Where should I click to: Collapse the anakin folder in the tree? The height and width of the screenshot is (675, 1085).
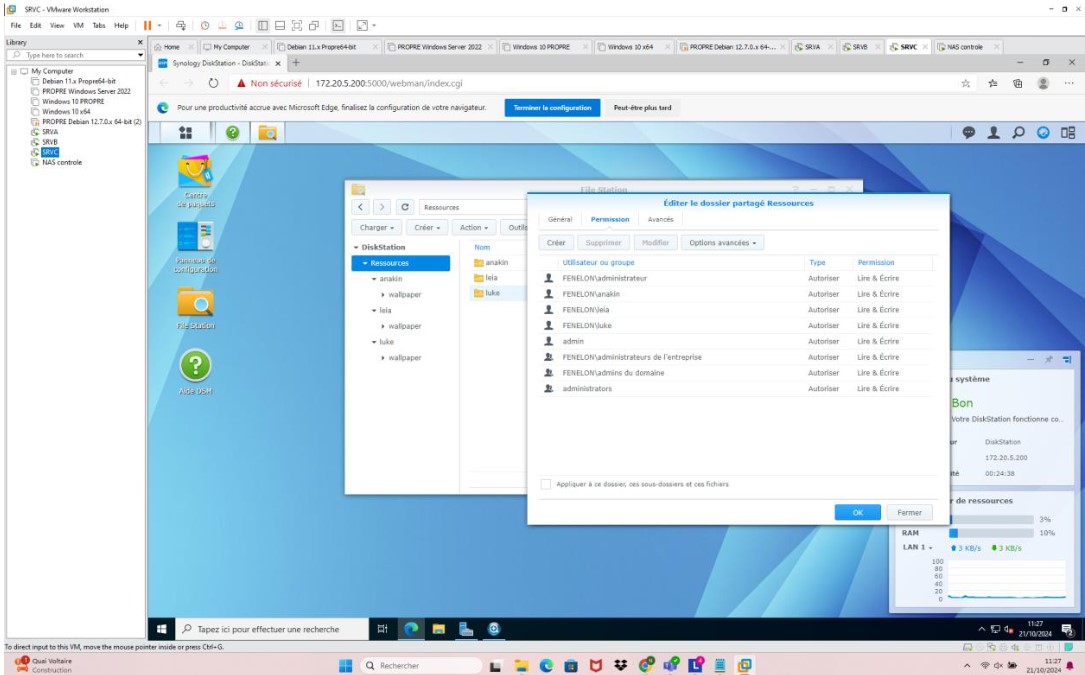pyautogui.click(x=374, y=279)
